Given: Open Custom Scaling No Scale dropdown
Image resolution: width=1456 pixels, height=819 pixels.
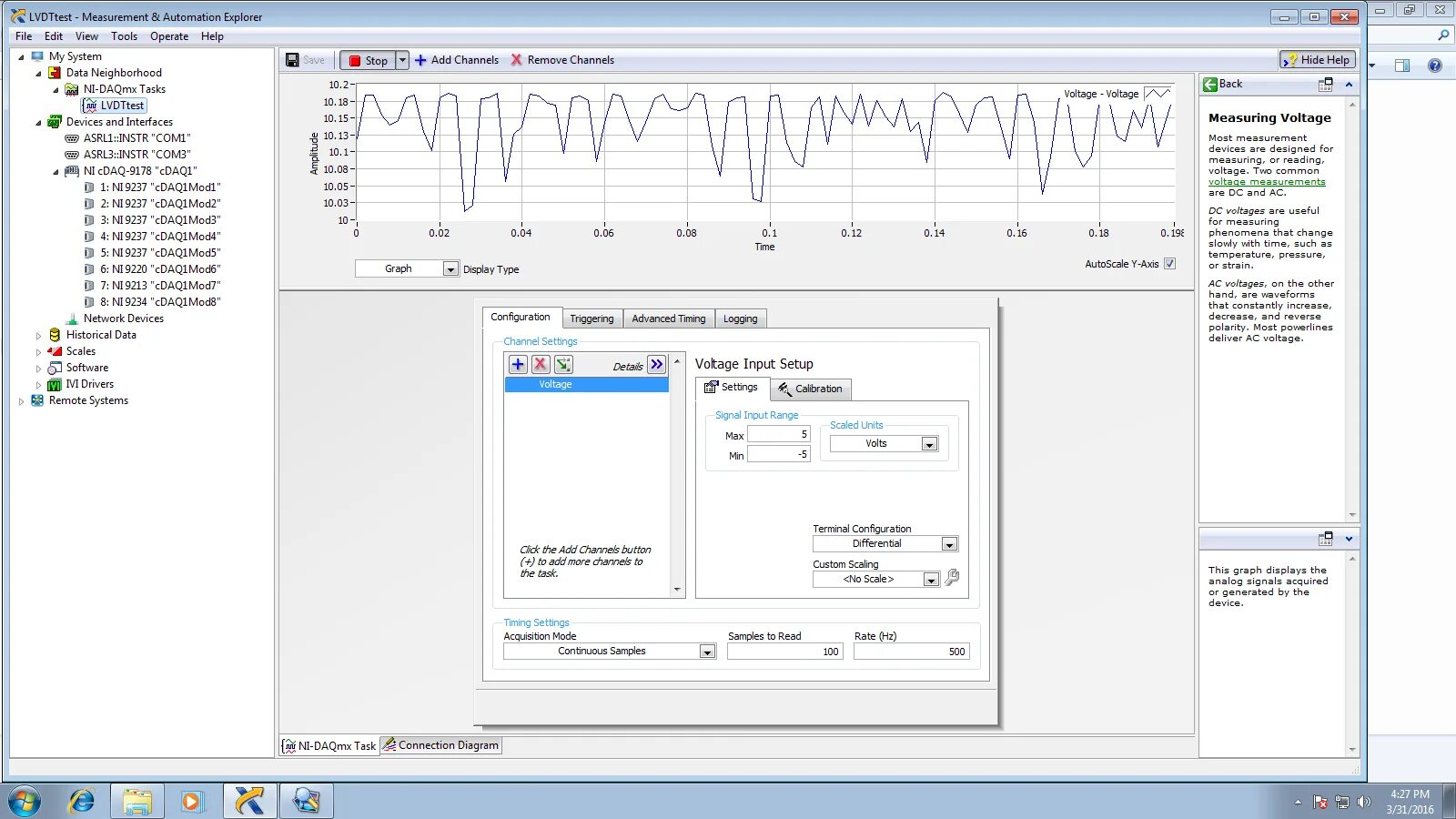Looking at the screenshot, I should tap(931, 580).
